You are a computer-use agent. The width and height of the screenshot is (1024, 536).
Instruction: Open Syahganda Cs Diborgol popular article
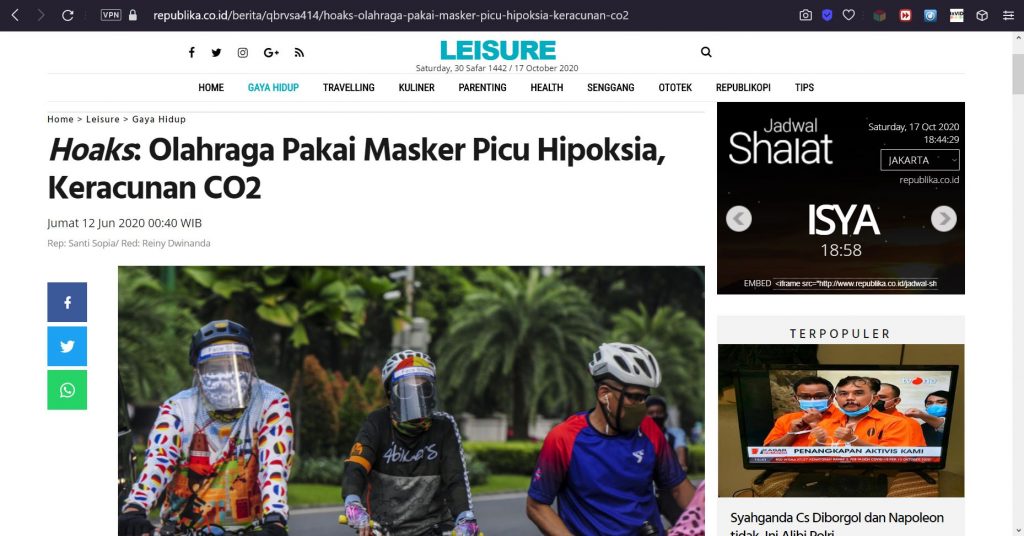tap(837, 525)
